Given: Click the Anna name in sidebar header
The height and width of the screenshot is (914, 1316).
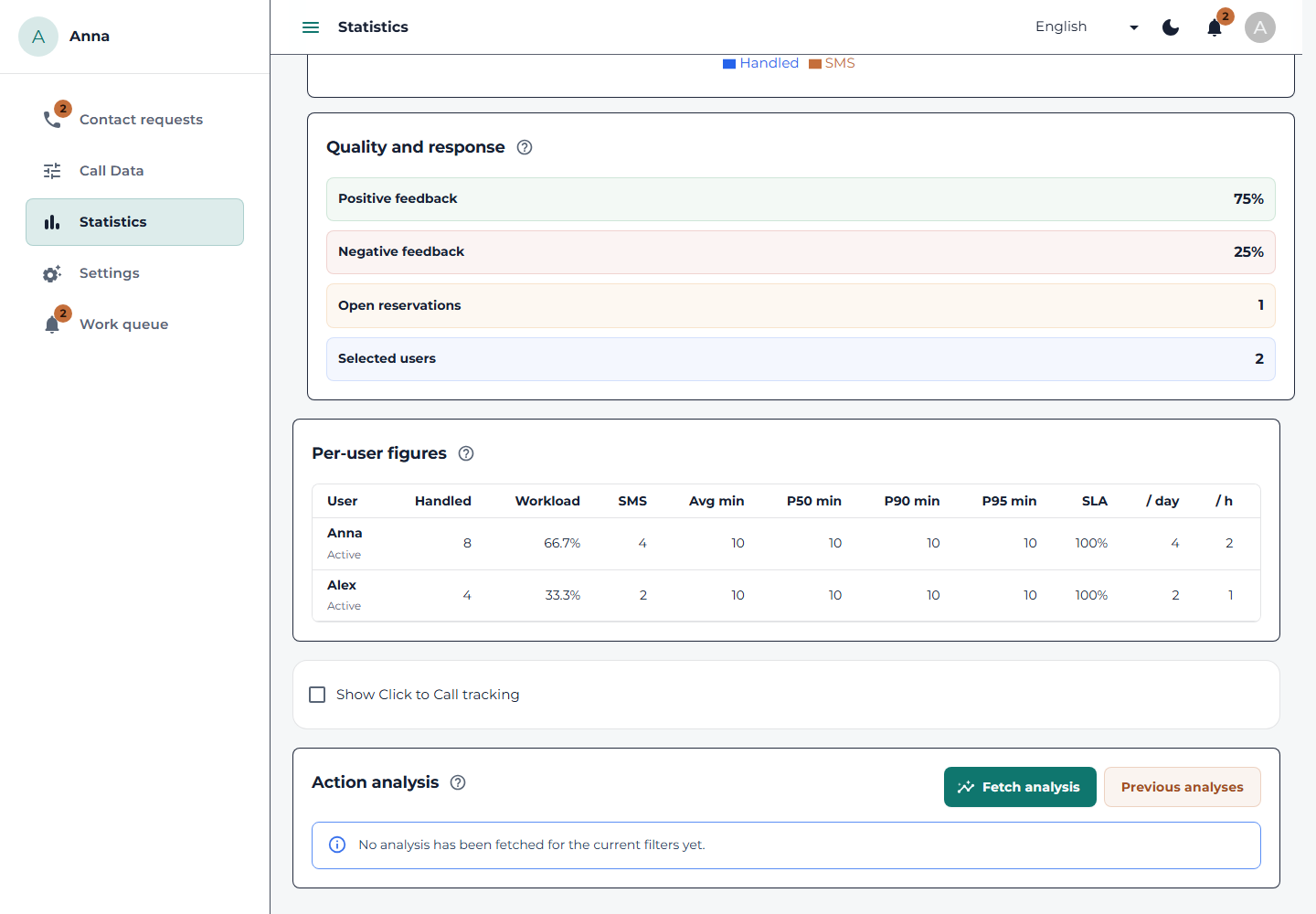Looking at the screenshot, I should point(90,37).
